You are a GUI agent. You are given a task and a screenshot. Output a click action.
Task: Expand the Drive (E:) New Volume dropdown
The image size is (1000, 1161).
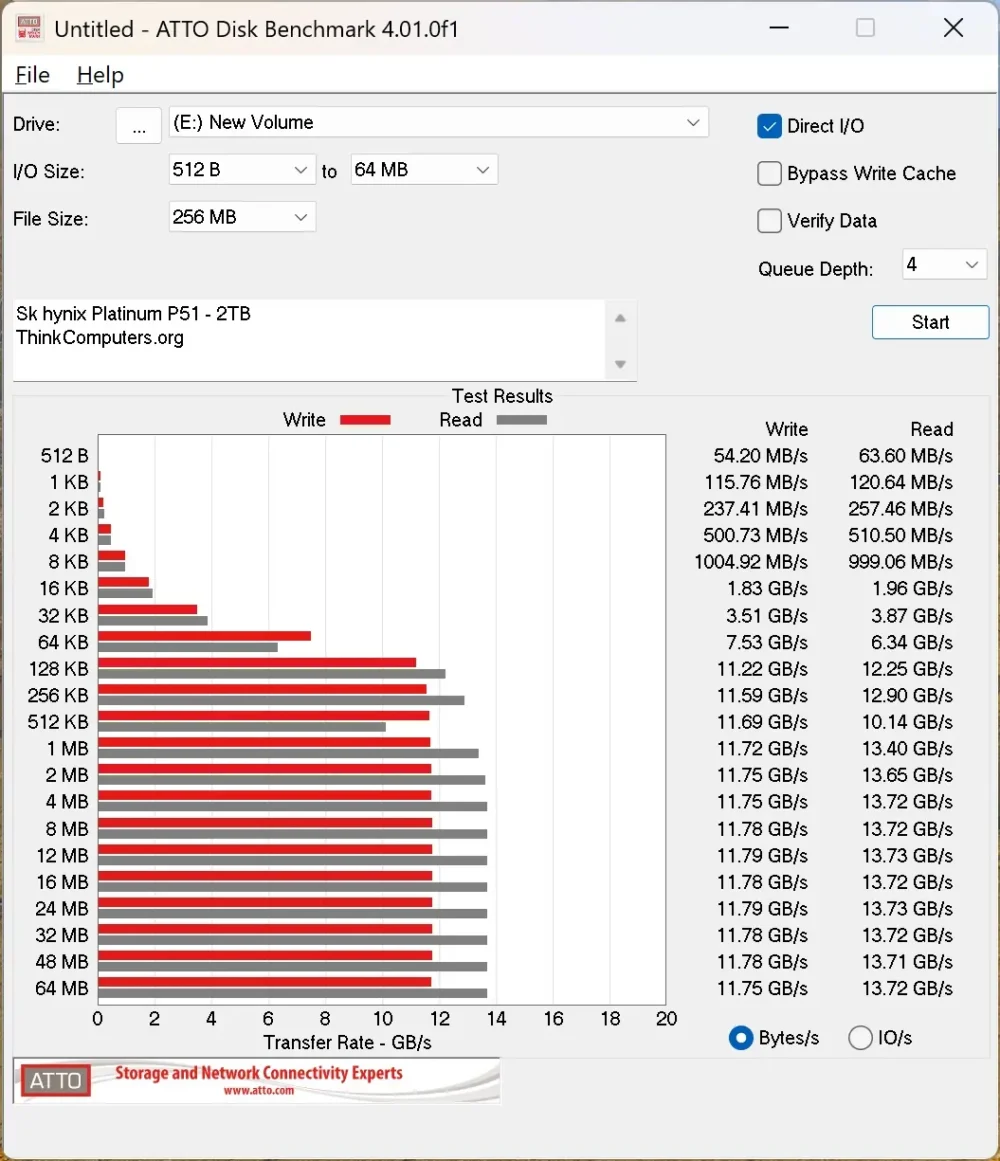(438, 122)
